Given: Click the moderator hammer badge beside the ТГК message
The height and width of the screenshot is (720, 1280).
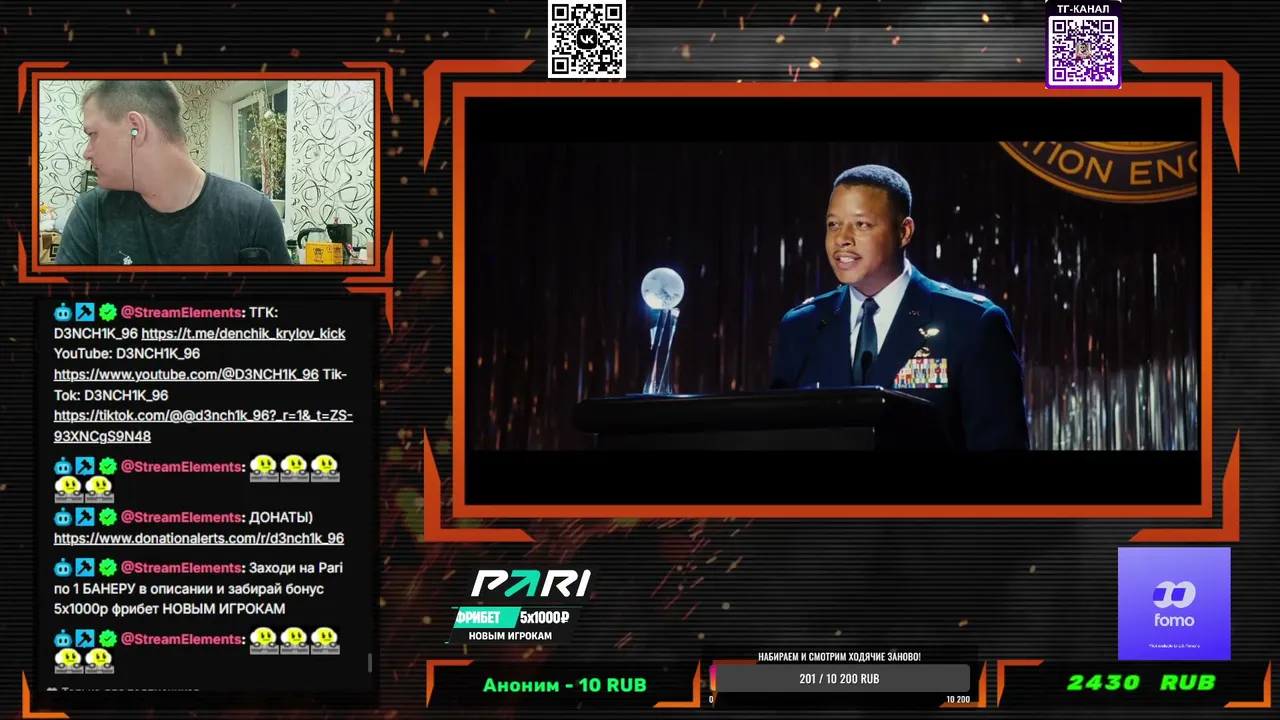Looking at the screenshot, I should tap(85, 312).
